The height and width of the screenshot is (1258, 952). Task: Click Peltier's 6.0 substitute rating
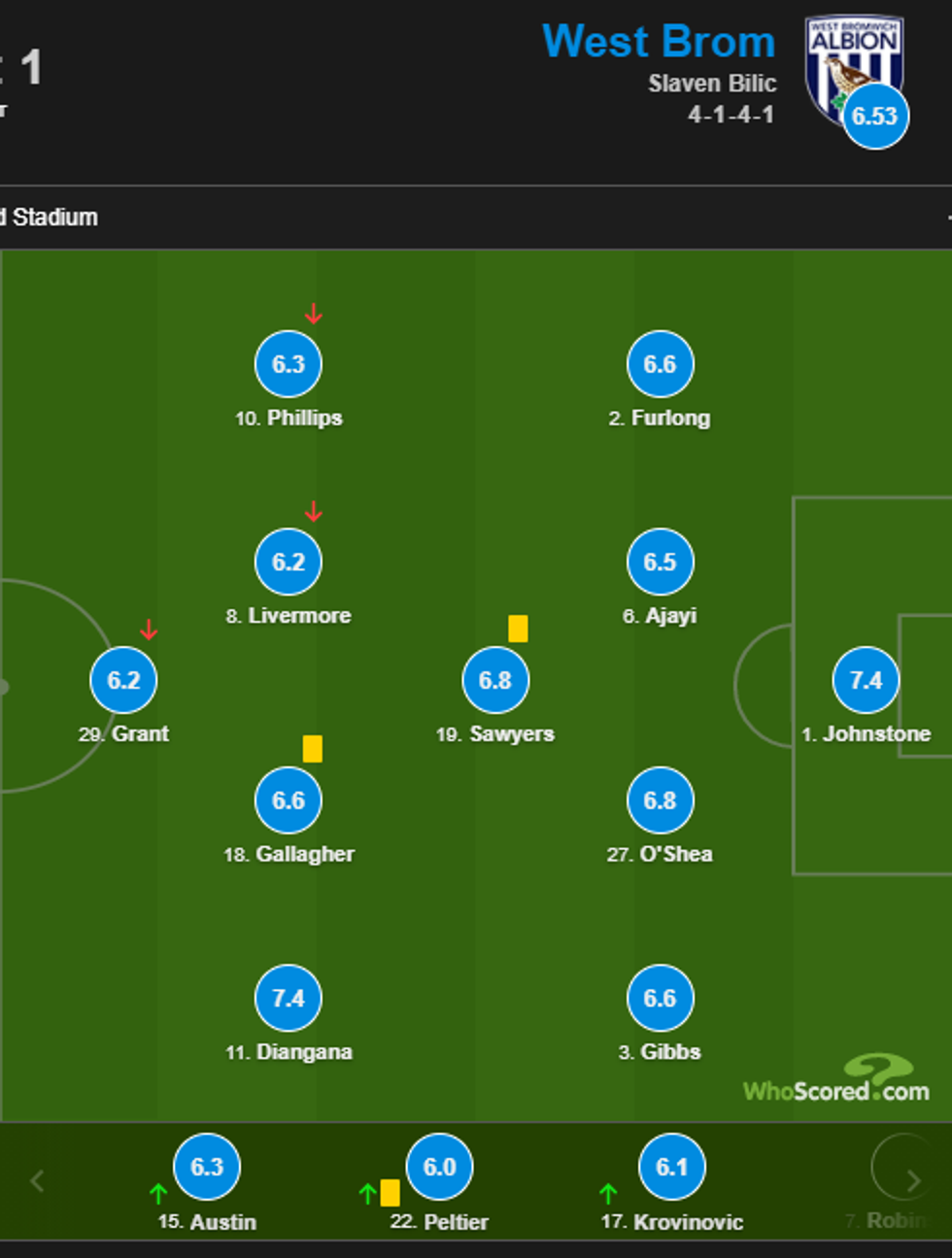[x=439, y=1167]
